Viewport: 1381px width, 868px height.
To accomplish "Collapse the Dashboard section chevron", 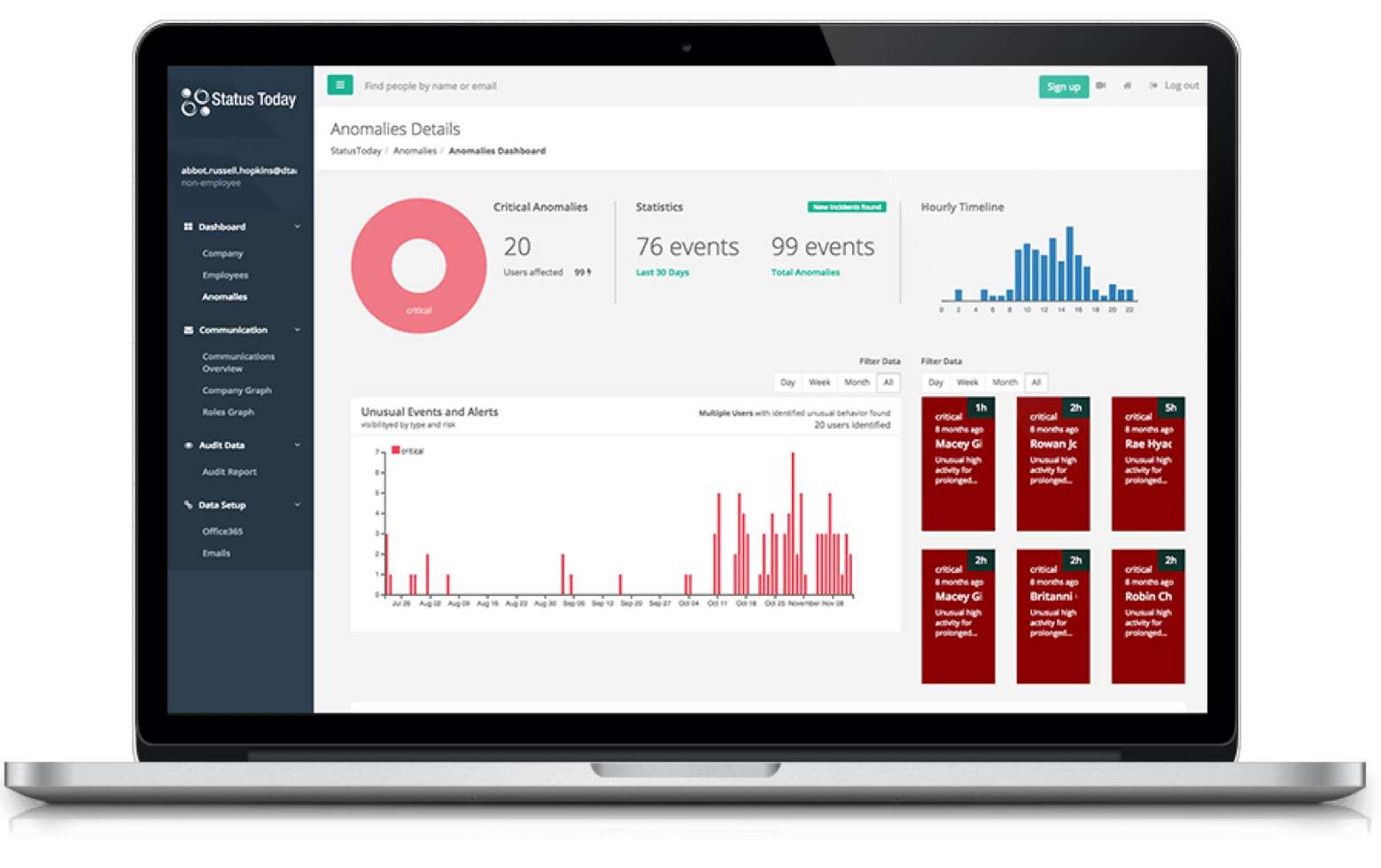I will (297, 227).
